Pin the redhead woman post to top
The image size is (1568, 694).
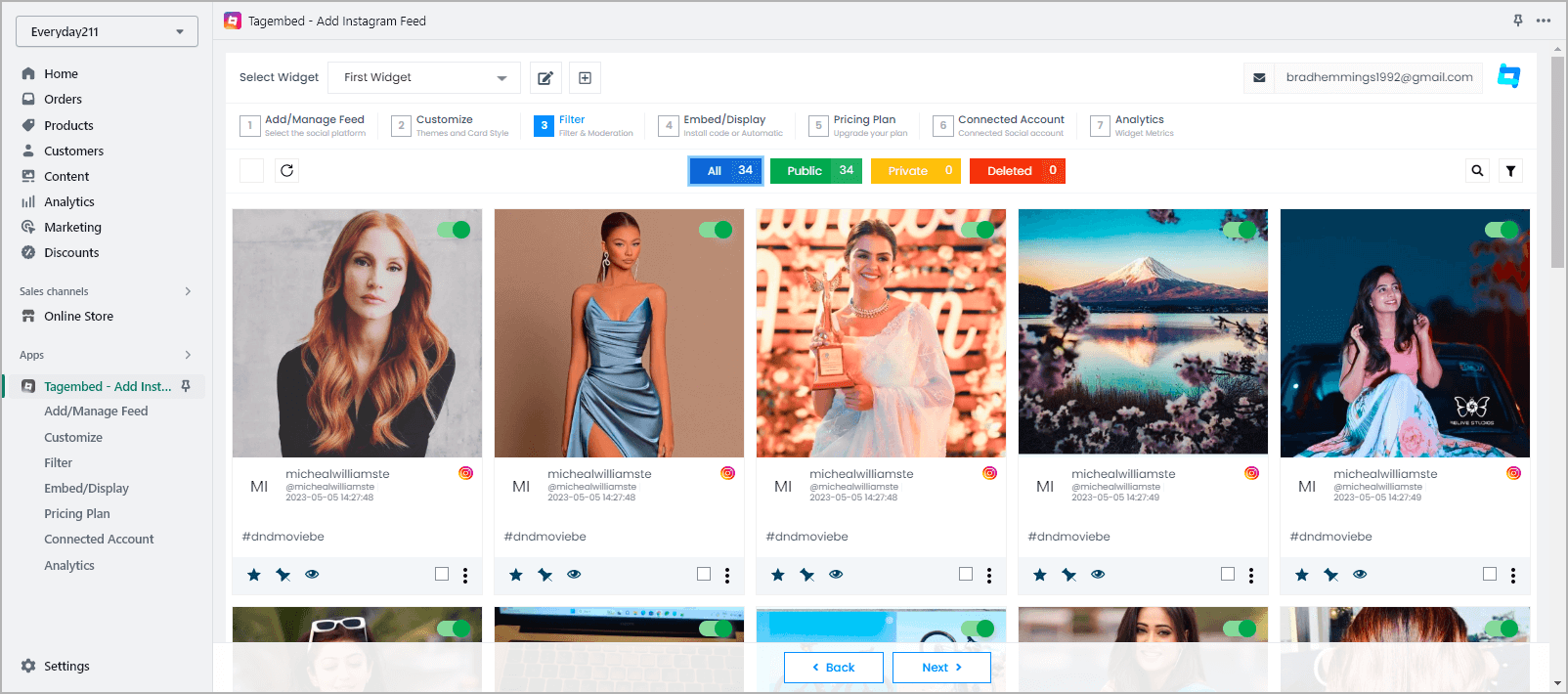coord(283,575)
